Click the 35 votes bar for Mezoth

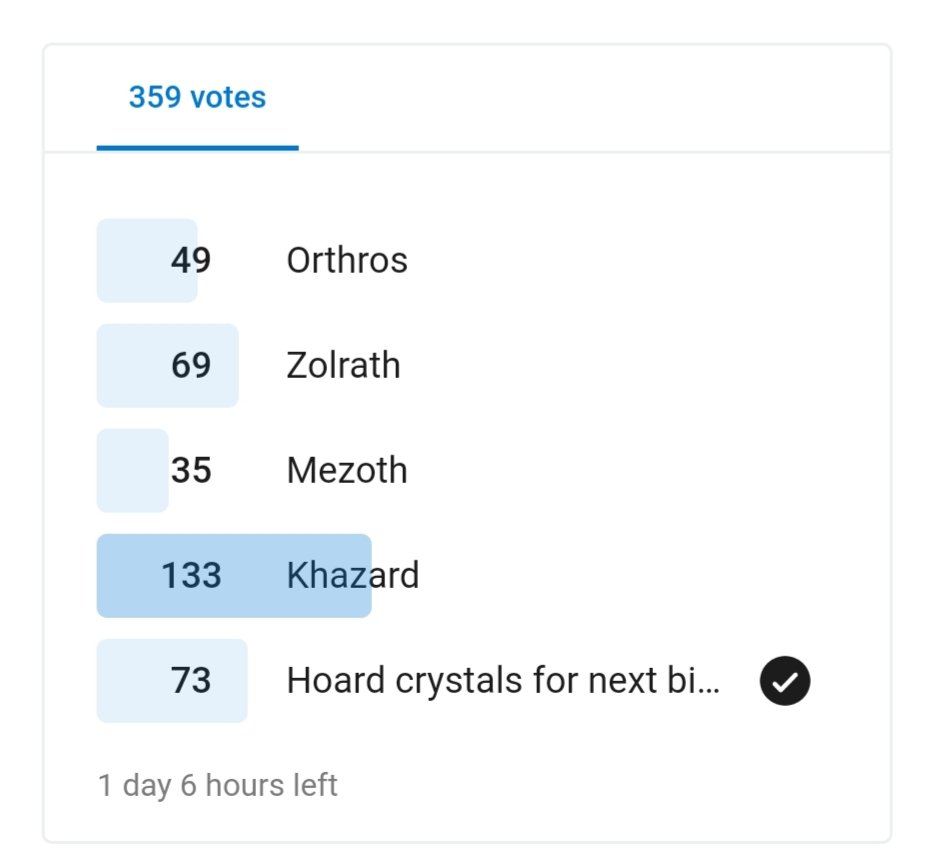[x=132, y=470]
